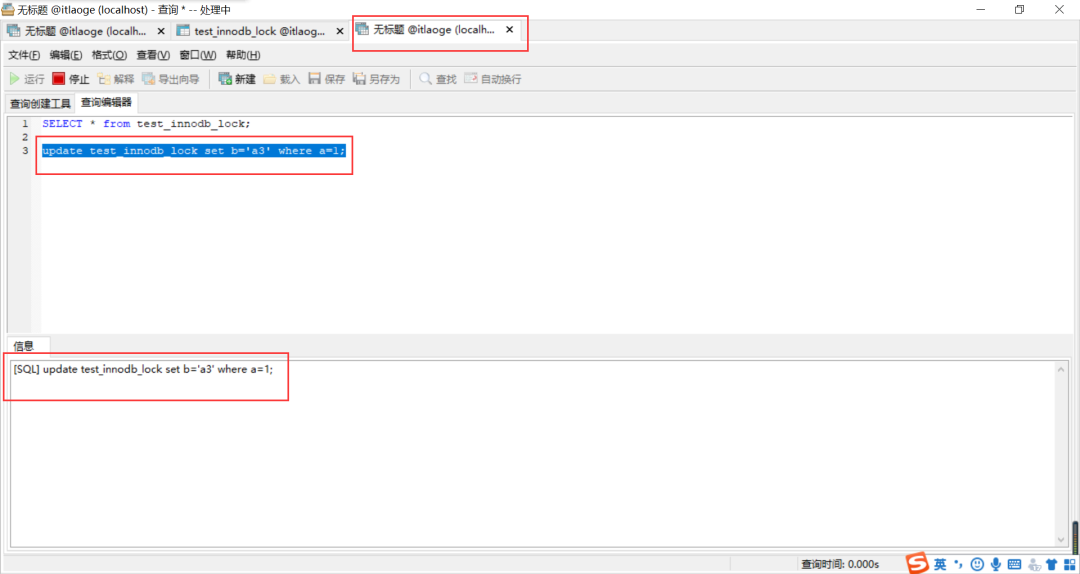Open the 文件(F) menu
The image size is (1080, 574).
coord(24,55)
